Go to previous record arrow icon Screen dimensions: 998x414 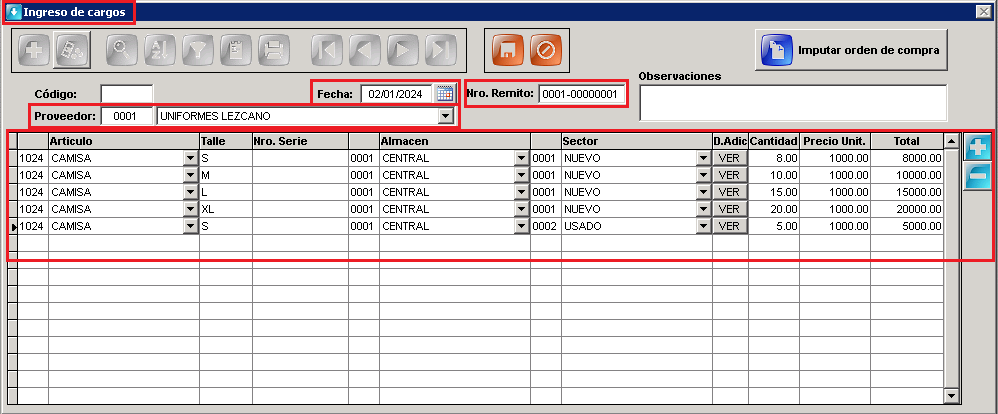365,50
